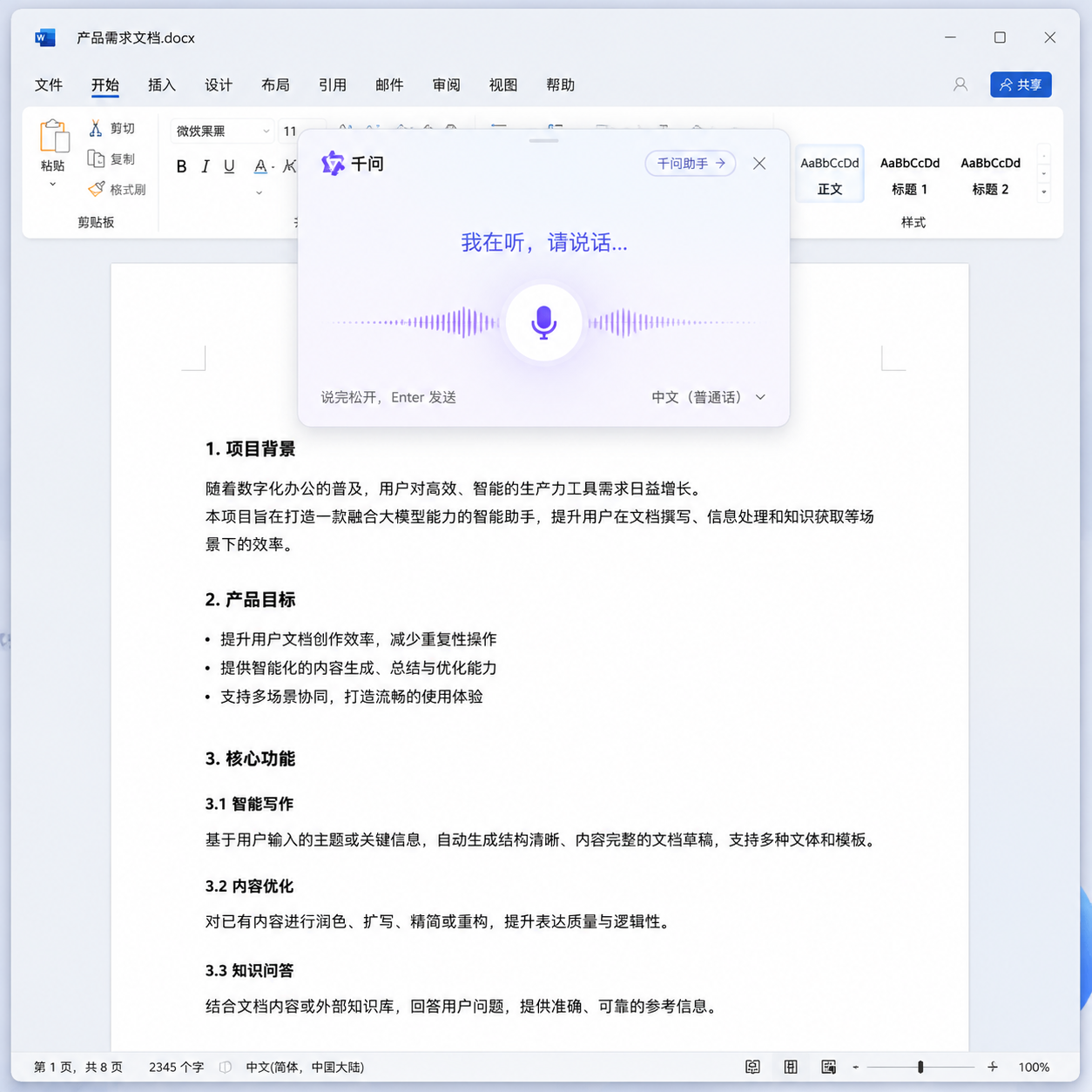Click subheading 3.1 智能写作

[x=249, y=804]
